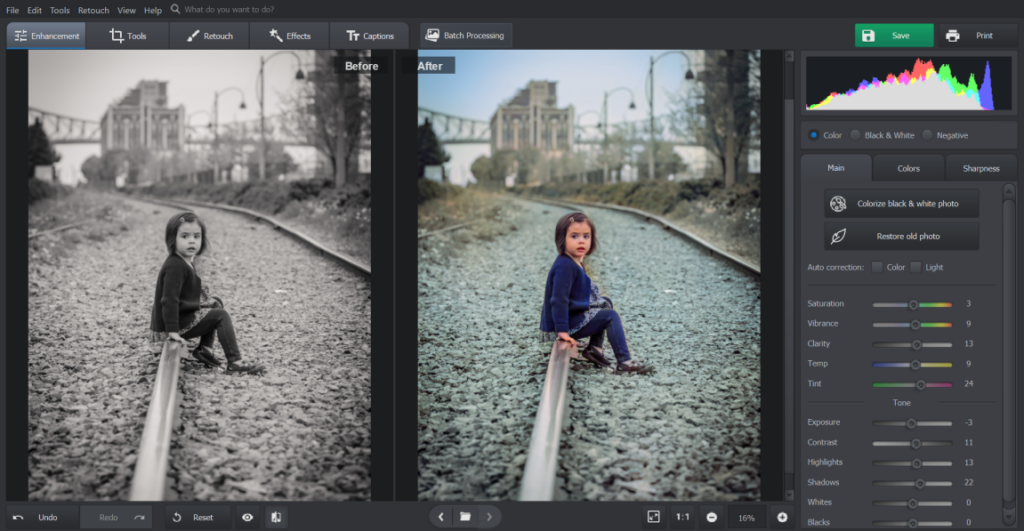Click the Before photo preview
Viewport: 1024px width, 531px height.
199,275
